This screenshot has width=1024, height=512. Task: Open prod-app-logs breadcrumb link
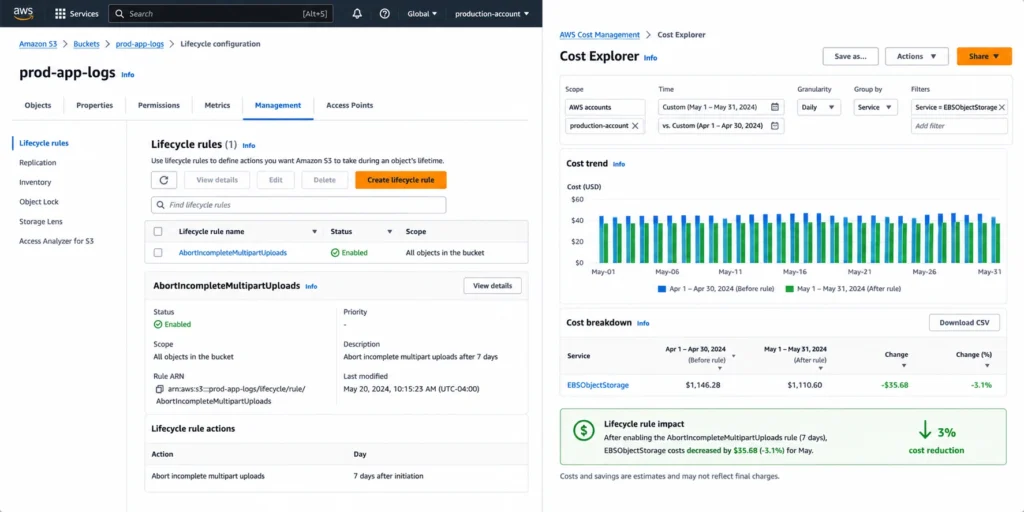tap(140, 44)
